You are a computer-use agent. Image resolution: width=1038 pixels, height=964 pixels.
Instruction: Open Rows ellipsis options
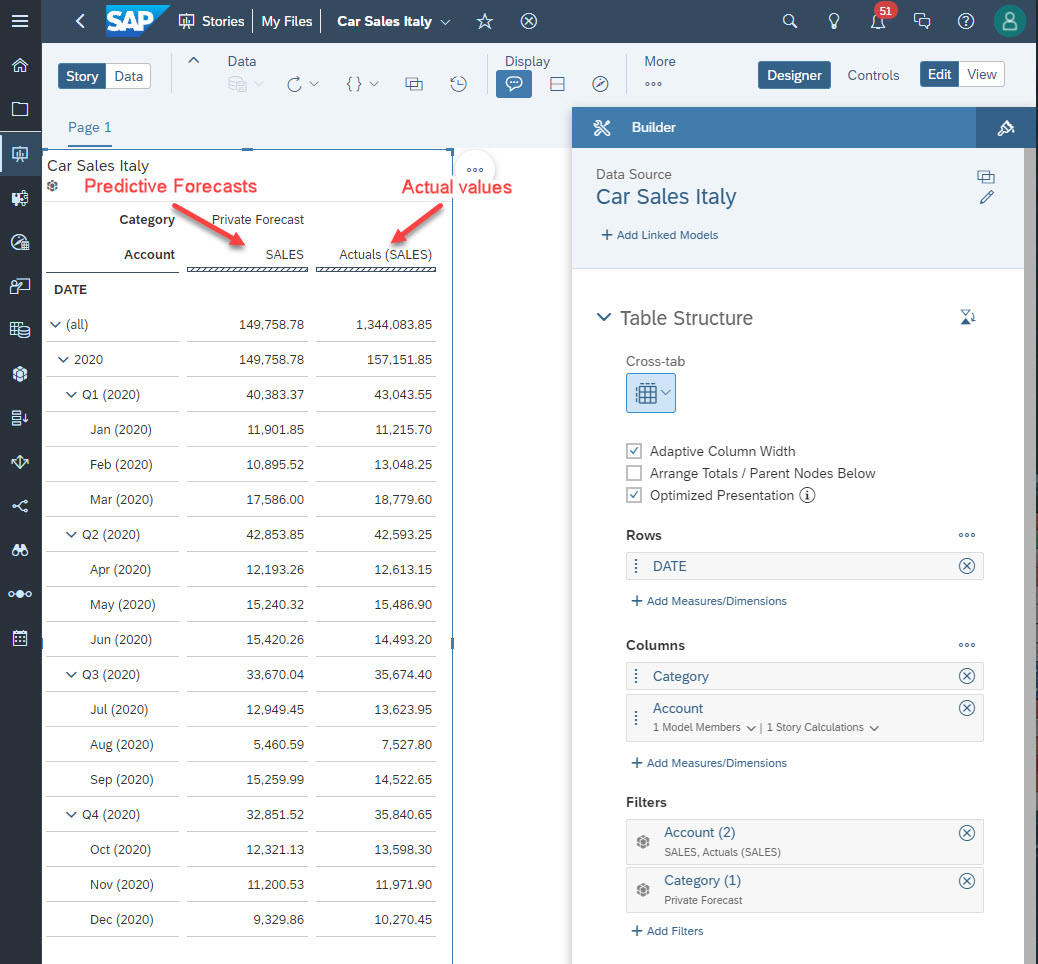pos(967,535)
